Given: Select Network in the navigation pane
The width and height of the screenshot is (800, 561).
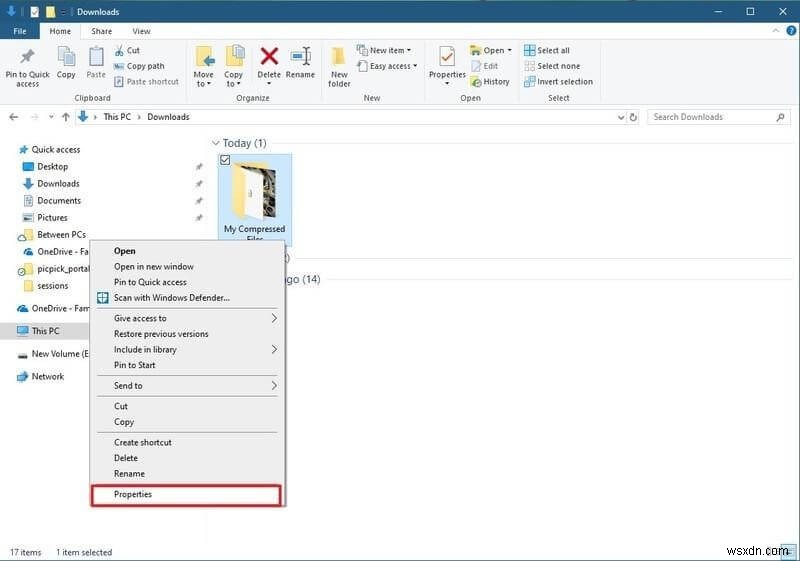Looking at the screenshot, I should click(48, 377).
